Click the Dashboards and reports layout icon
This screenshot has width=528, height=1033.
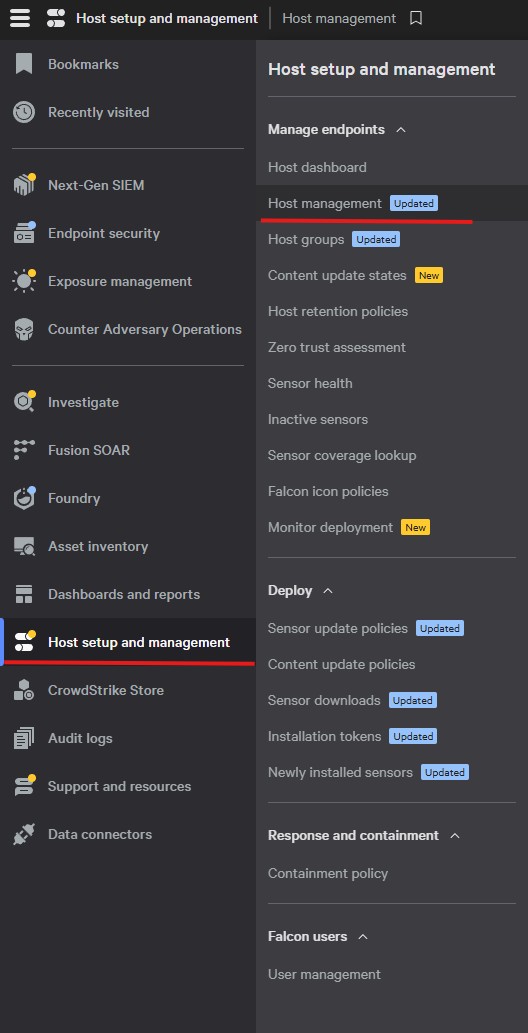click(x=24, y=594)
